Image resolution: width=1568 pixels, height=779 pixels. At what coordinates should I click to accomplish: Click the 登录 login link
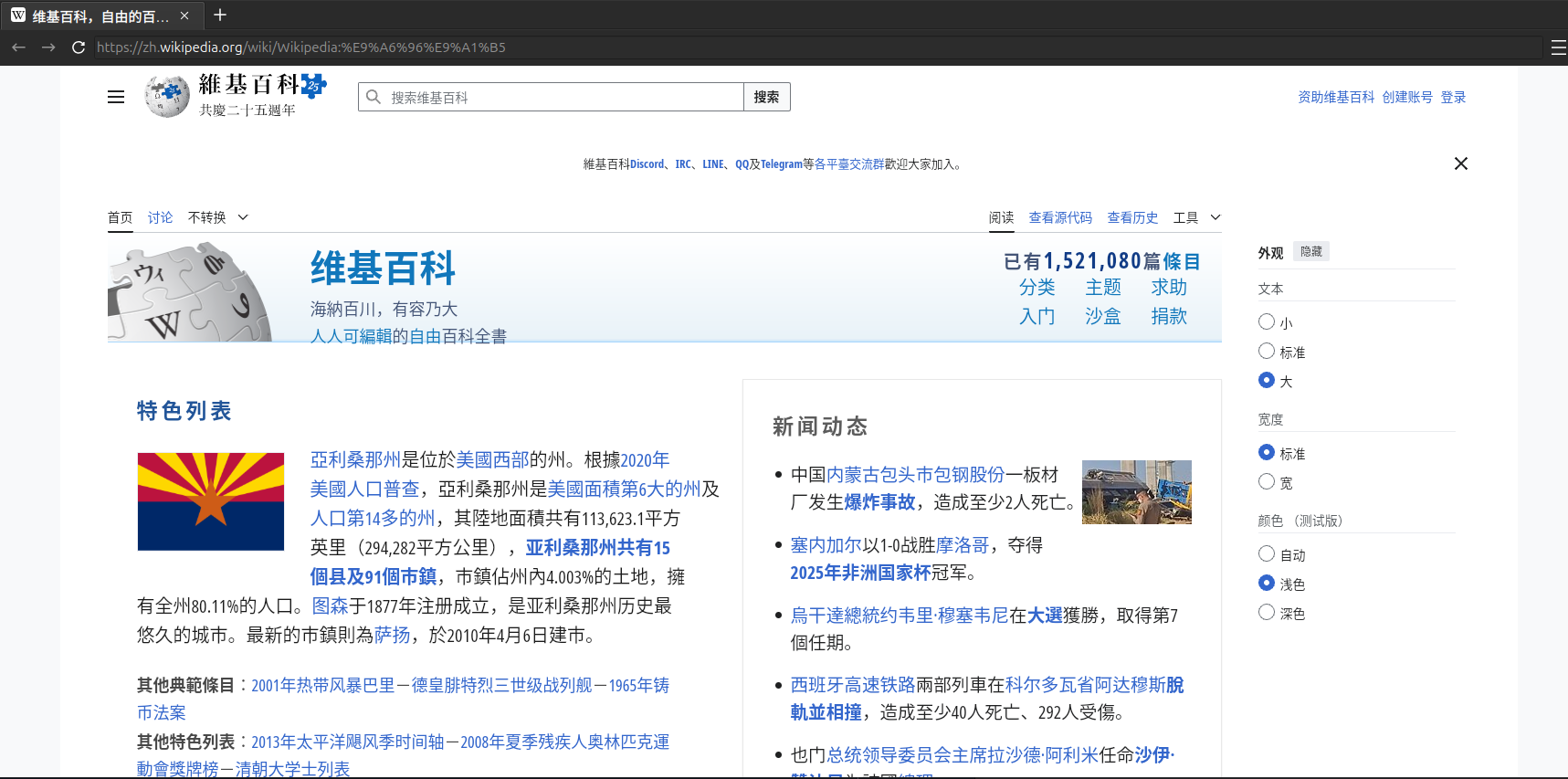click(x=1453, y=97)
